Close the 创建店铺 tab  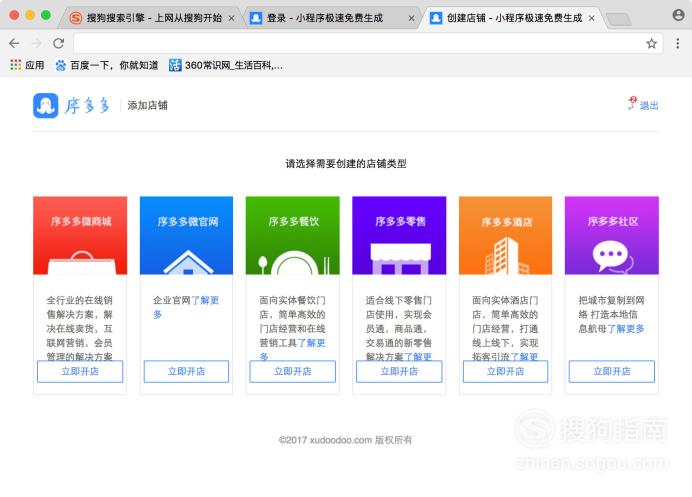click(x=591, y=19)
